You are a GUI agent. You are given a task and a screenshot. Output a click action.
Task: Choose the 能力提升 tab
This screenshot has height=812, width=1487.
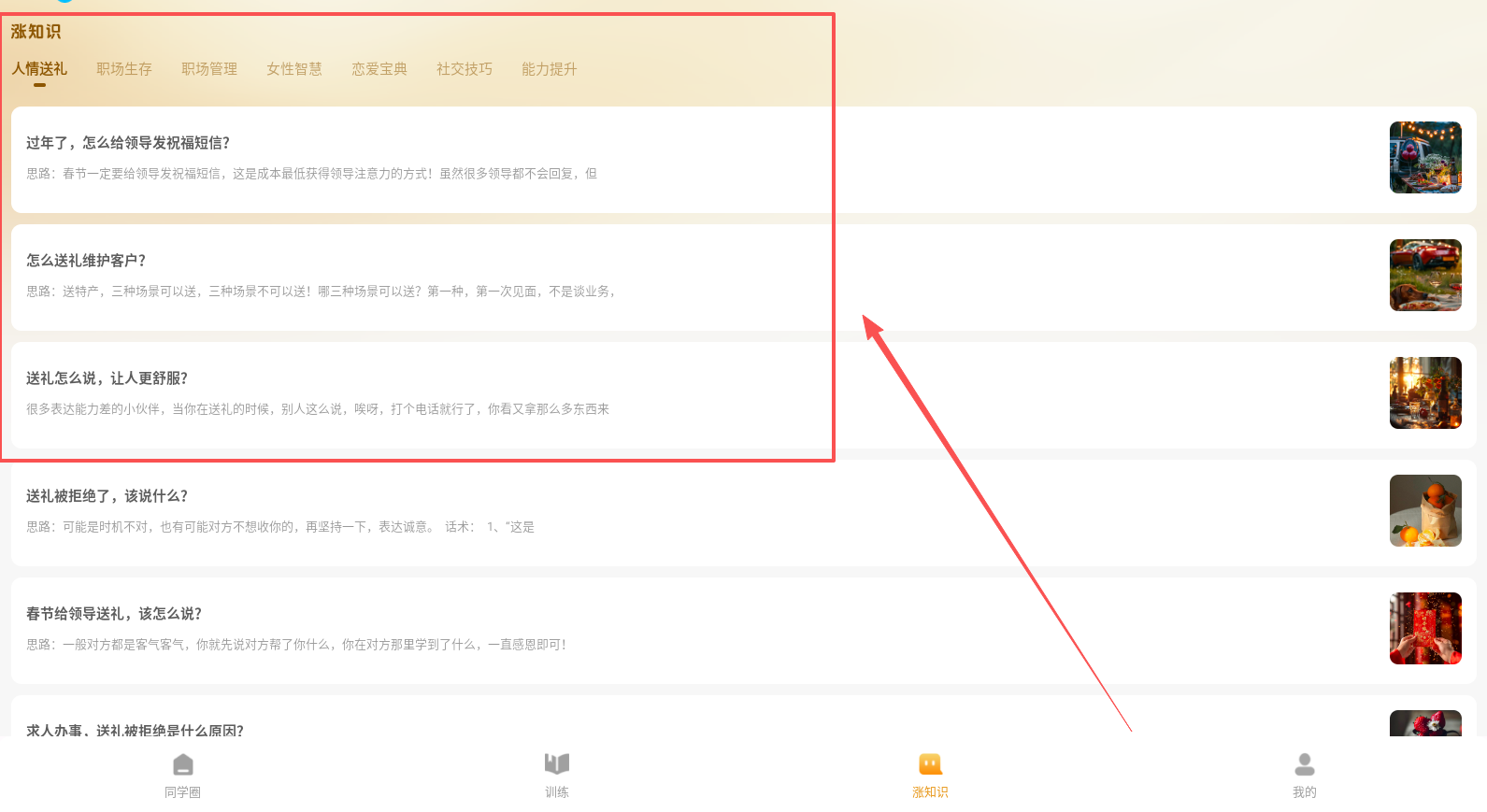[550, 69]
